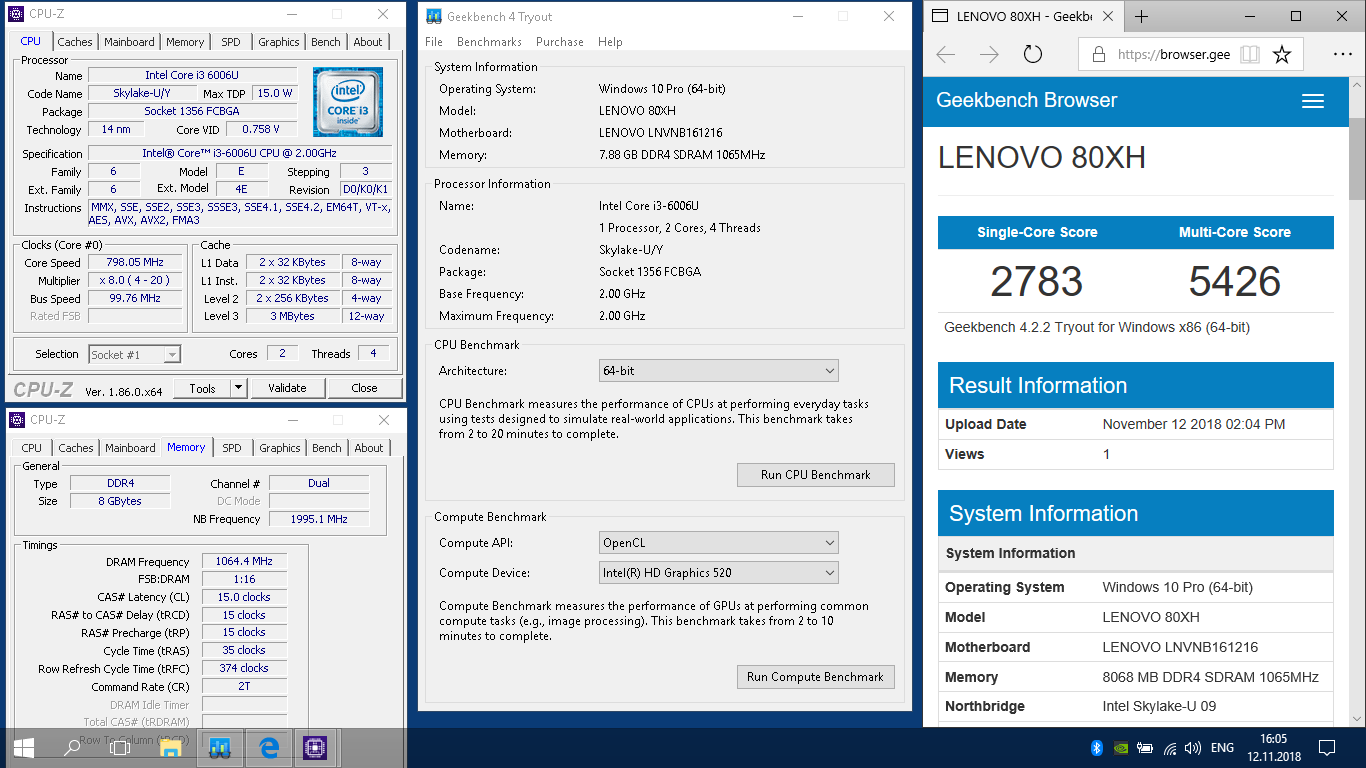Click Single-Core score 2783
Screen dimensions: 1366x768
click(1036, 282)
